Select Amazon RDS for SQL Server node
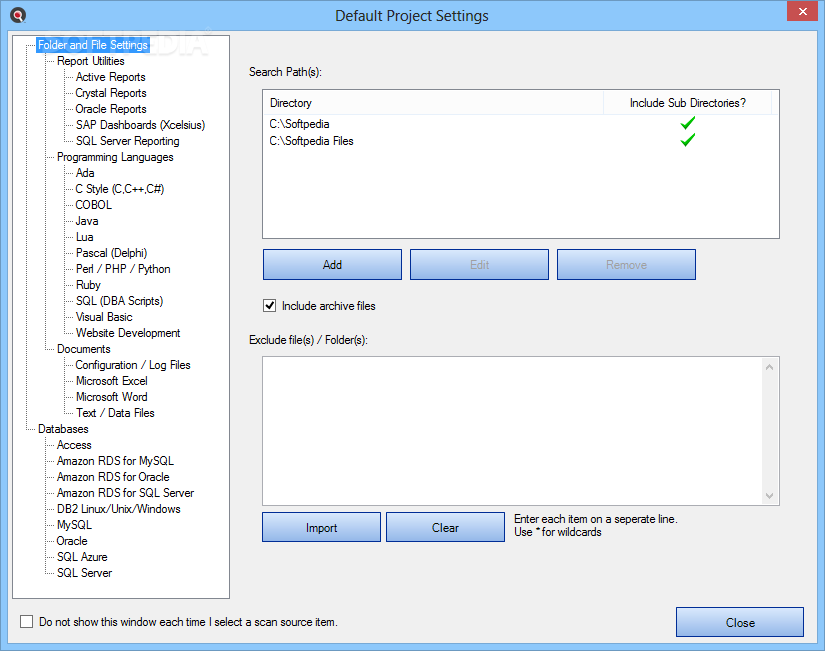 tap(125, 493)
